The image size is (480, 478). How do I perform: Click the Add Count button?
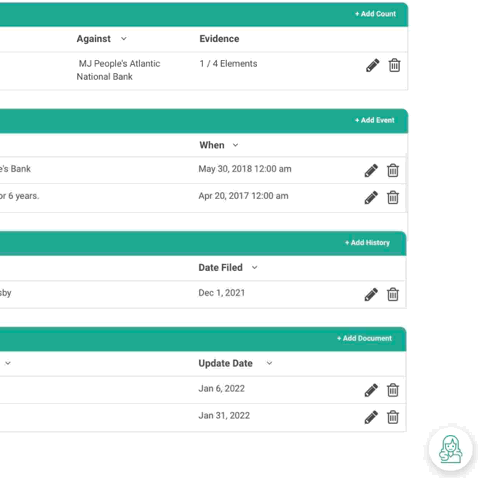(375, 14)
